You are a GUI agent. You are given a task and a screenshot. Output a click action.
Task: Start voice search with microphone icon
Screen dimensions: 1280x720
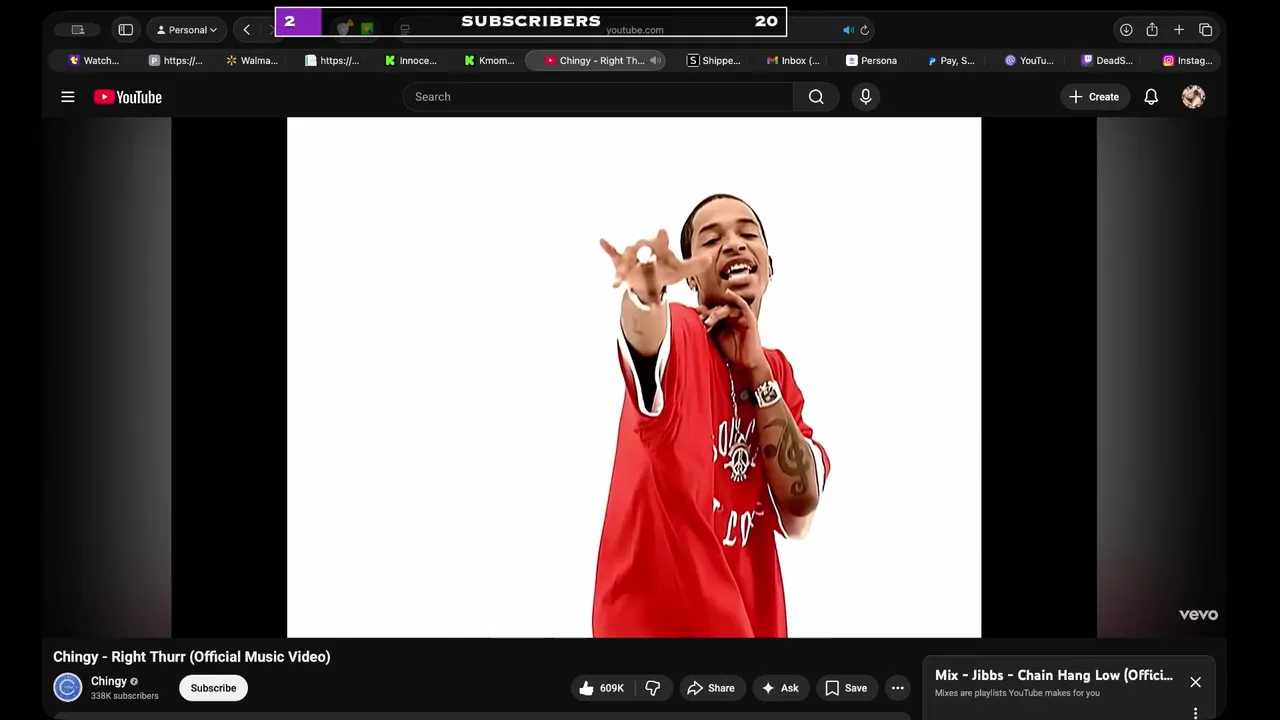pos(866,97)
